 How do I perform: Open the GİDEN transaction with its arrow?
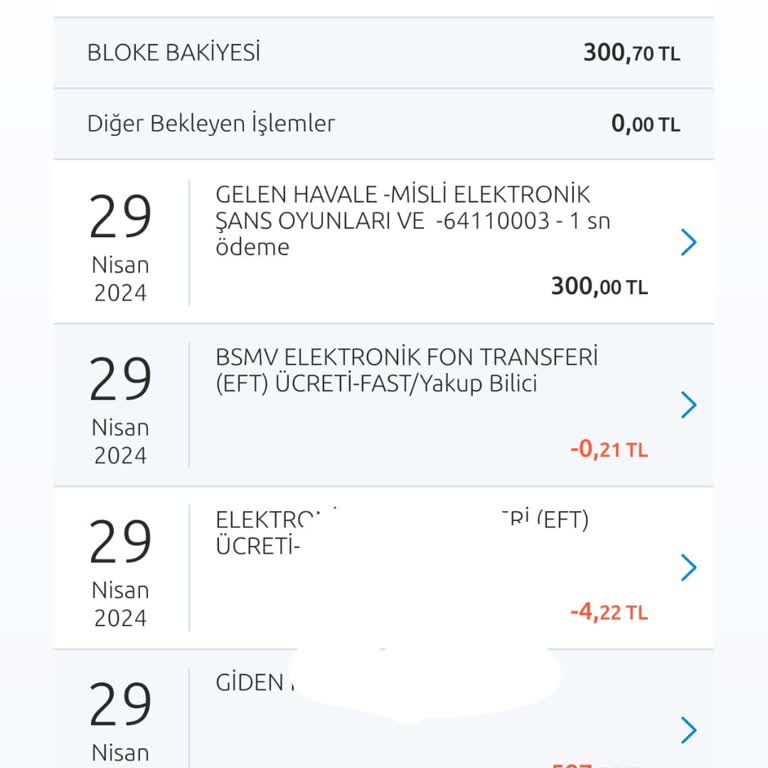coord(688,731)
